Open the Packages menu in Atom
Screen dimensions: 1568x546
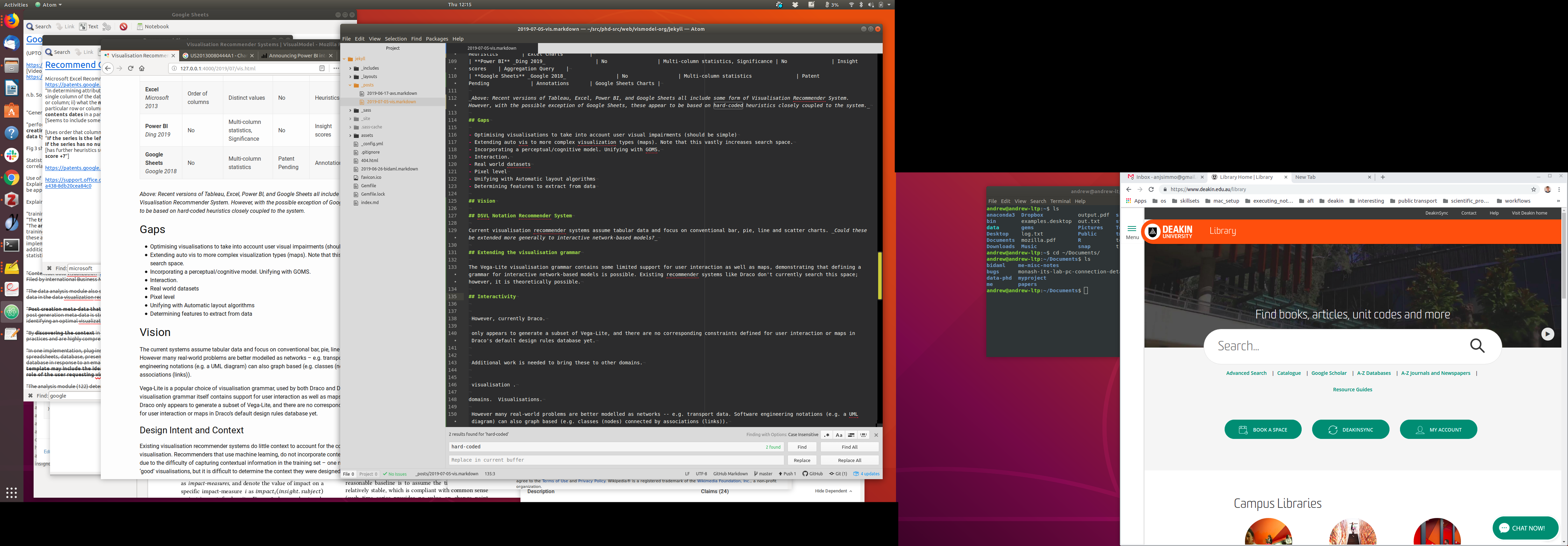(x=436, y=39)
